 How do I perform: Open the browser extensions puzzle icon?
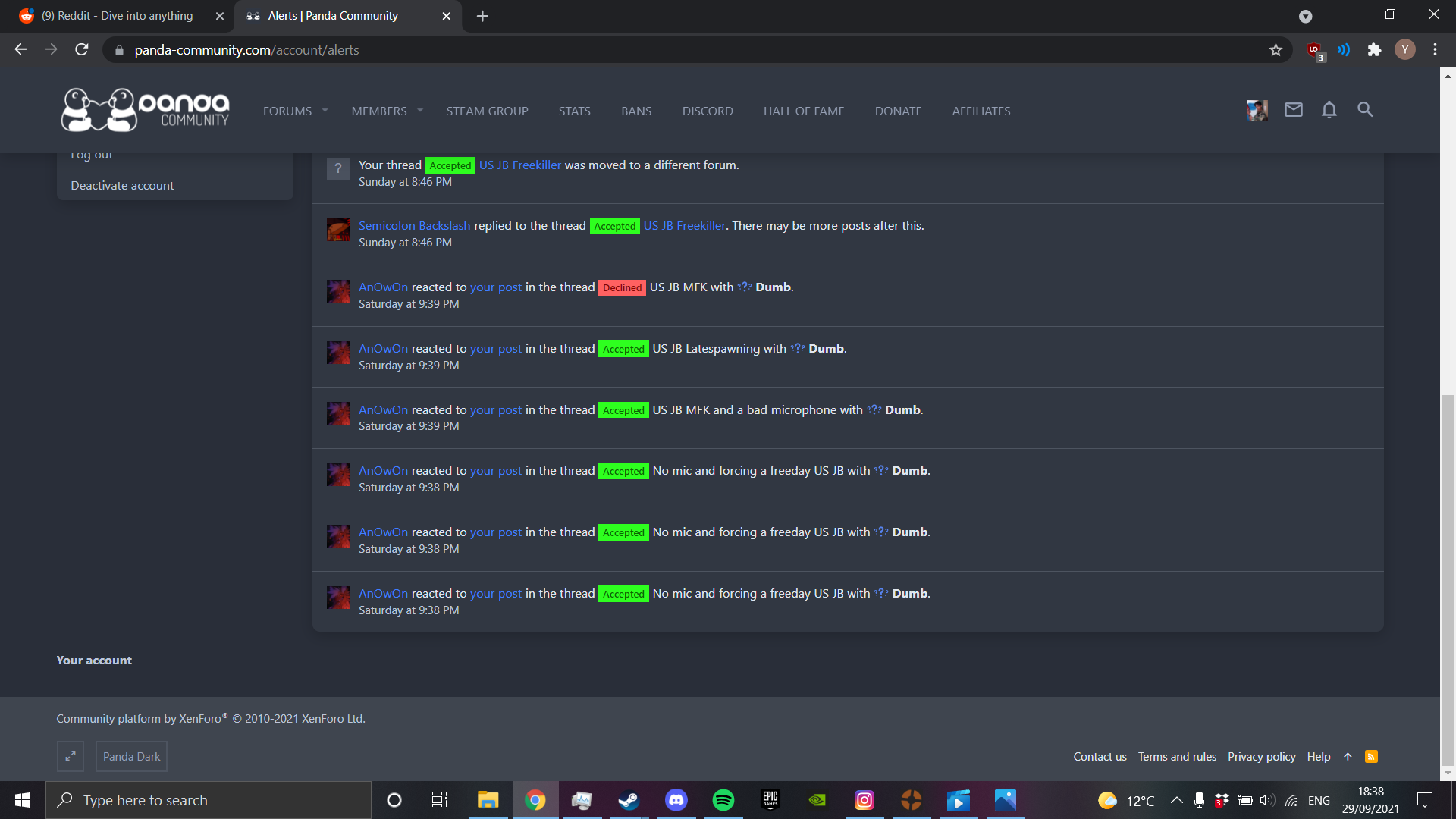(1374, 50)
